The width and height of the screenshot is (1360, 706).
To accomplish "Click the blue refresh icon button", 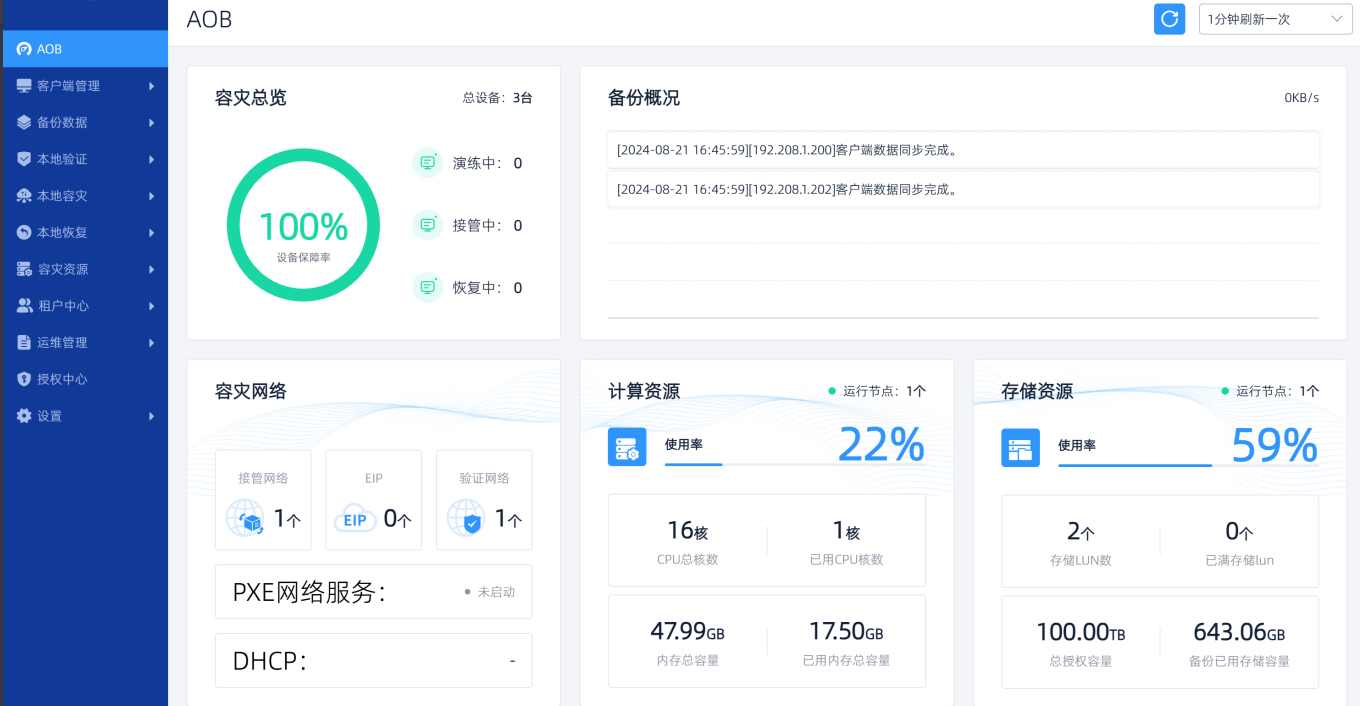I will point(1169,19).
